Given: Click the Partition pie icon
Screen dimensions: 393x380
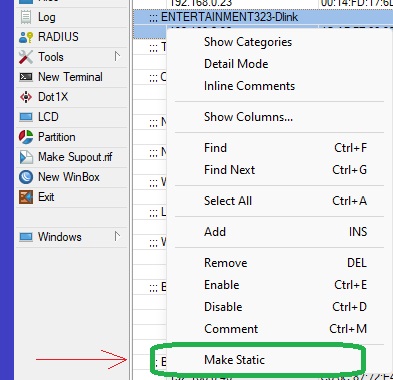Looking at the screenshot, I should (x=26, y=137).
